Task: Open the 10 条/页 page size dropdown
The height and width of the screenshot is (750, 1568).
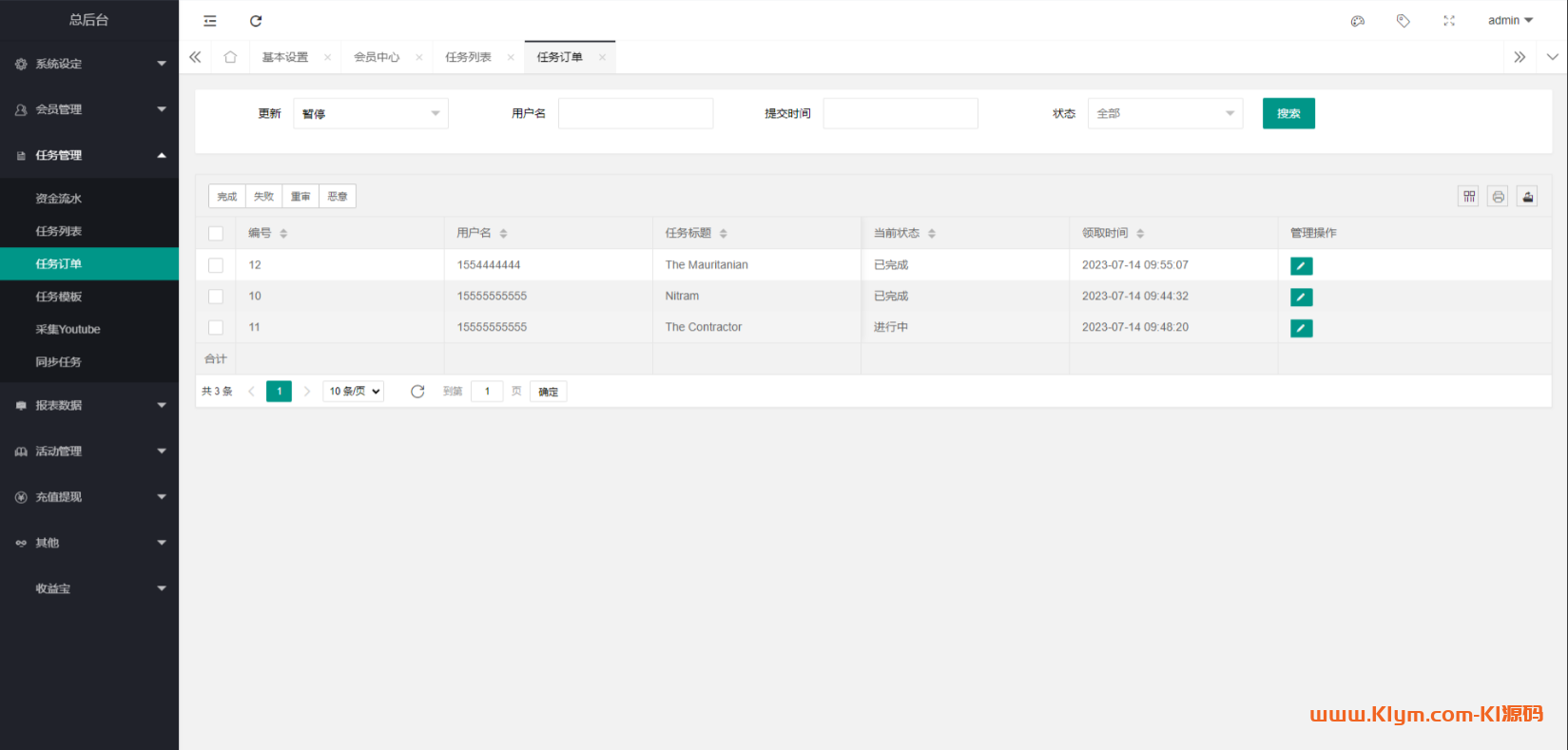Action: click(x=354, y=392)
